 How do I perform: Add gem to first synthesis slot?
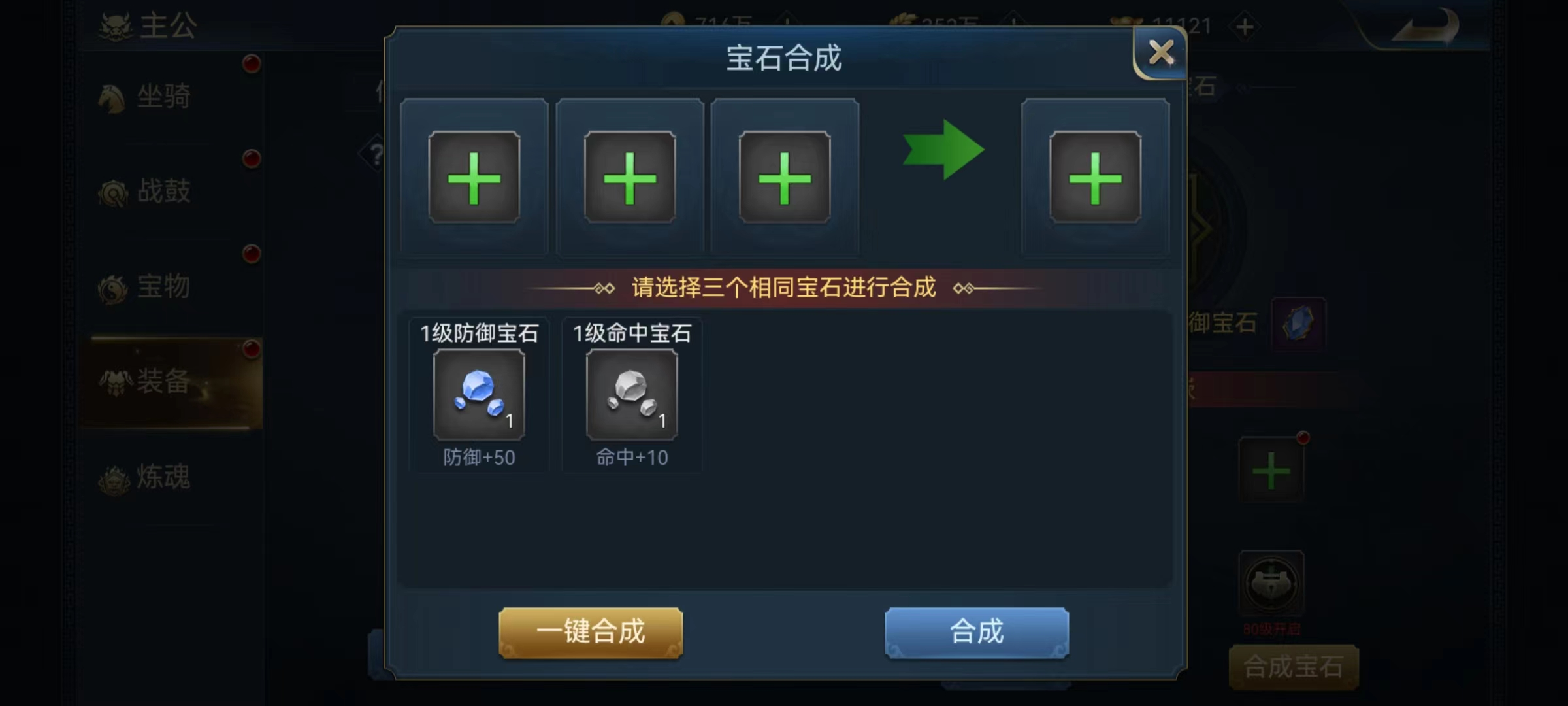(474, 177)
